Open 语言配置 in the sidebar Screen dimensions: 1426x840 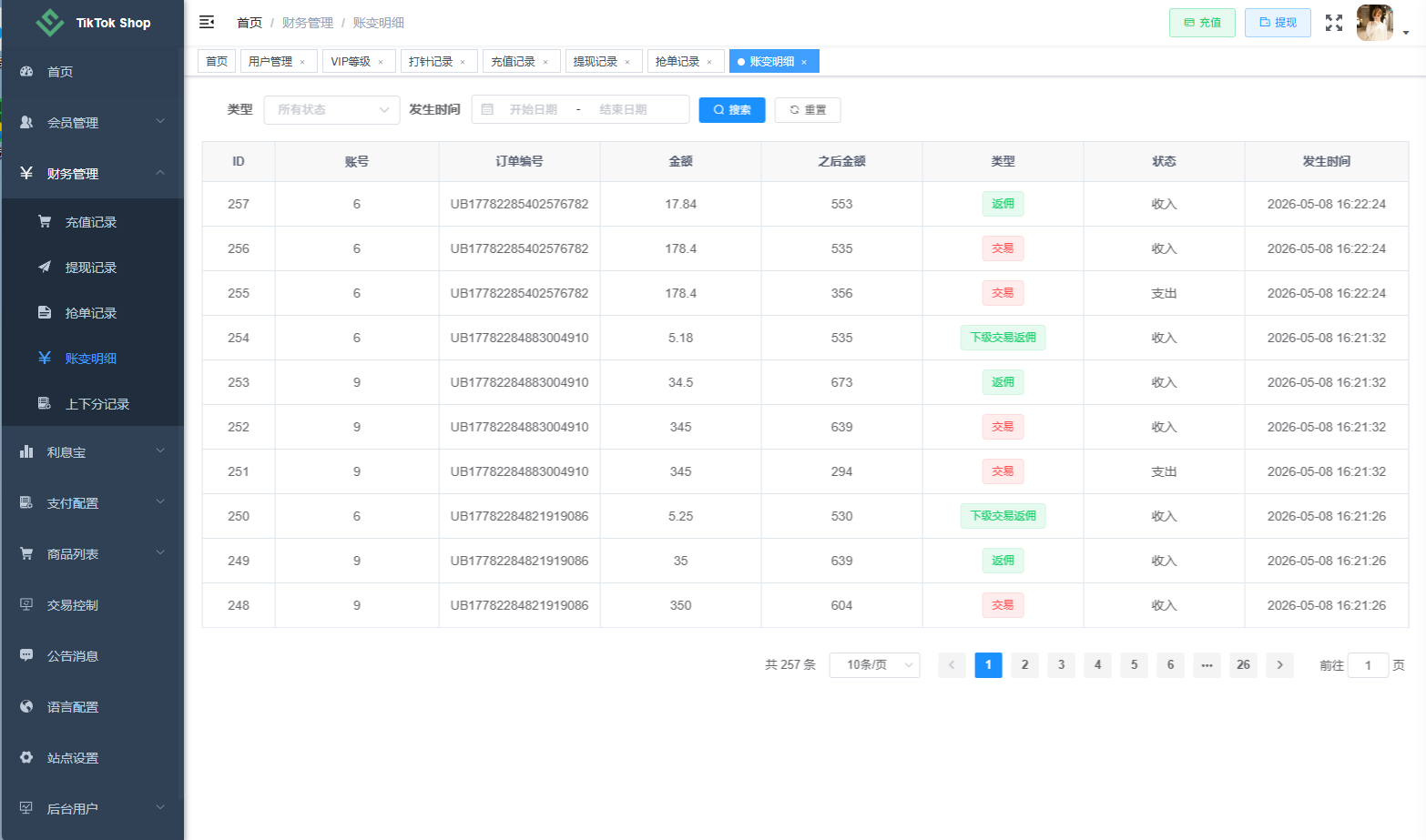pyautogui.click(x=93, y=707)
